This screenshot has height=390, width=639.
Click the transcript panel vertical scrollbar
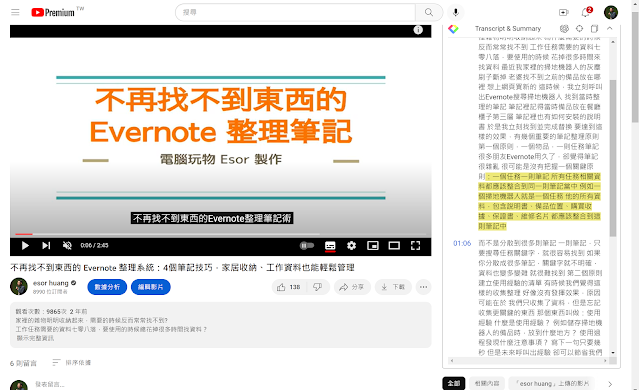point(613,159)
